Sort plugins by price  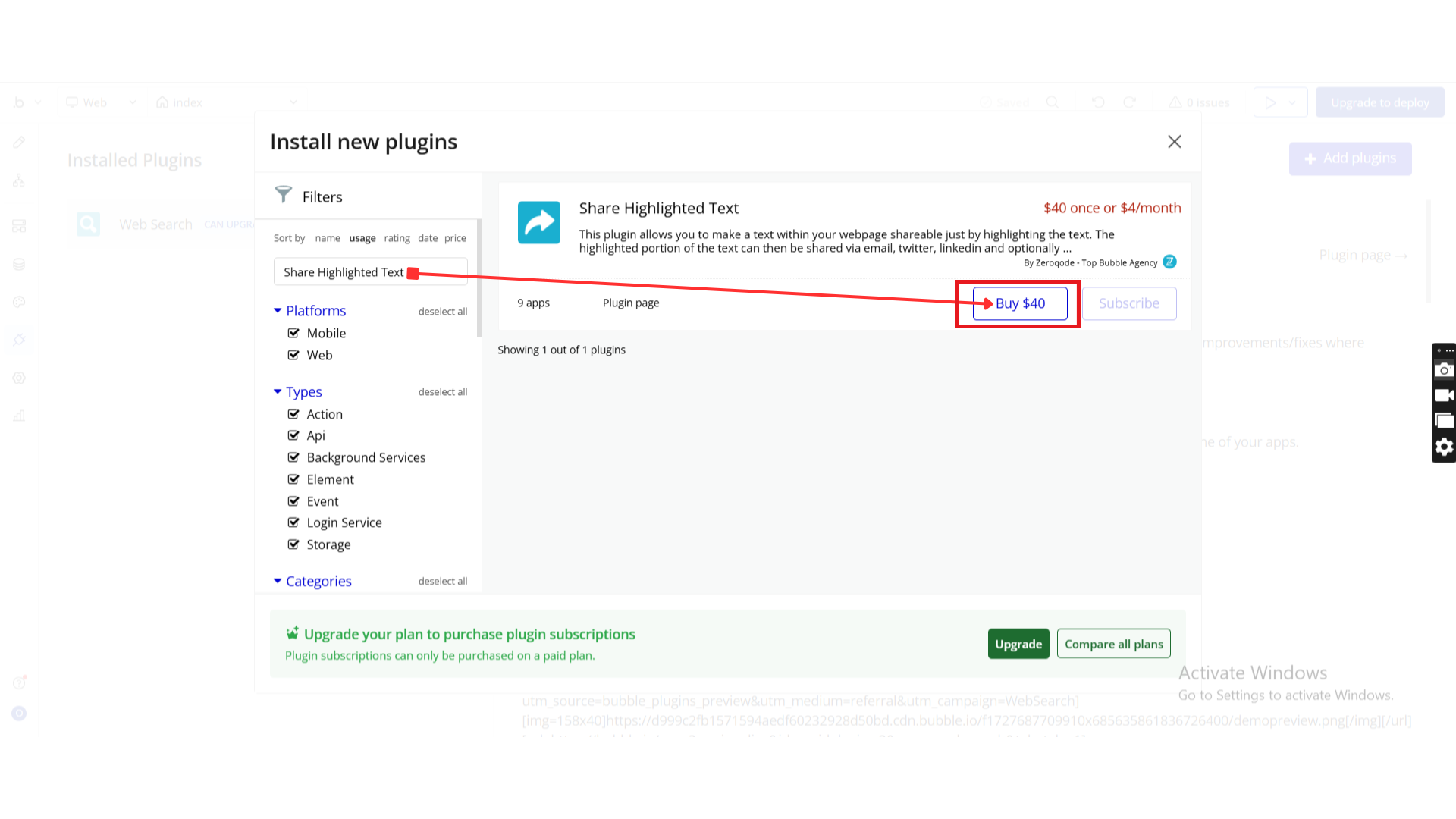click(x=455, y=238)
